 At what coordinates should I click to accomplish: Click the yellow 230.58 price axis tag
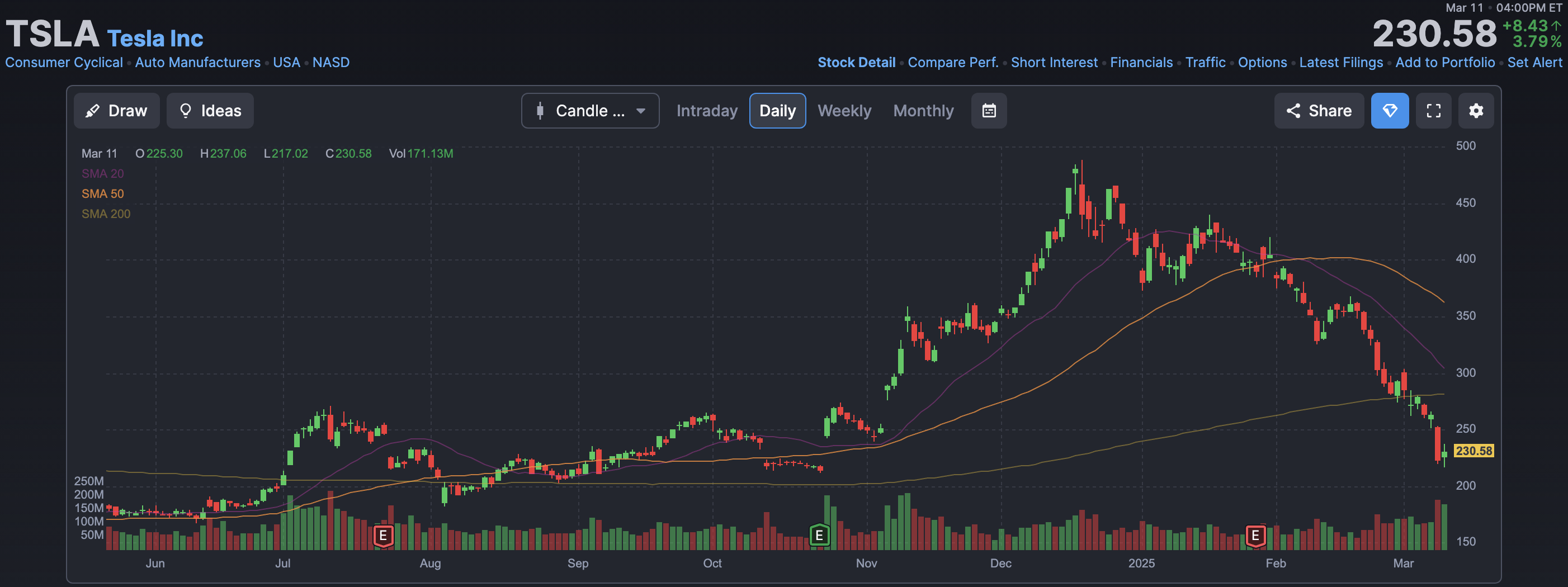pyautogui.click(x=1473, y=451)
